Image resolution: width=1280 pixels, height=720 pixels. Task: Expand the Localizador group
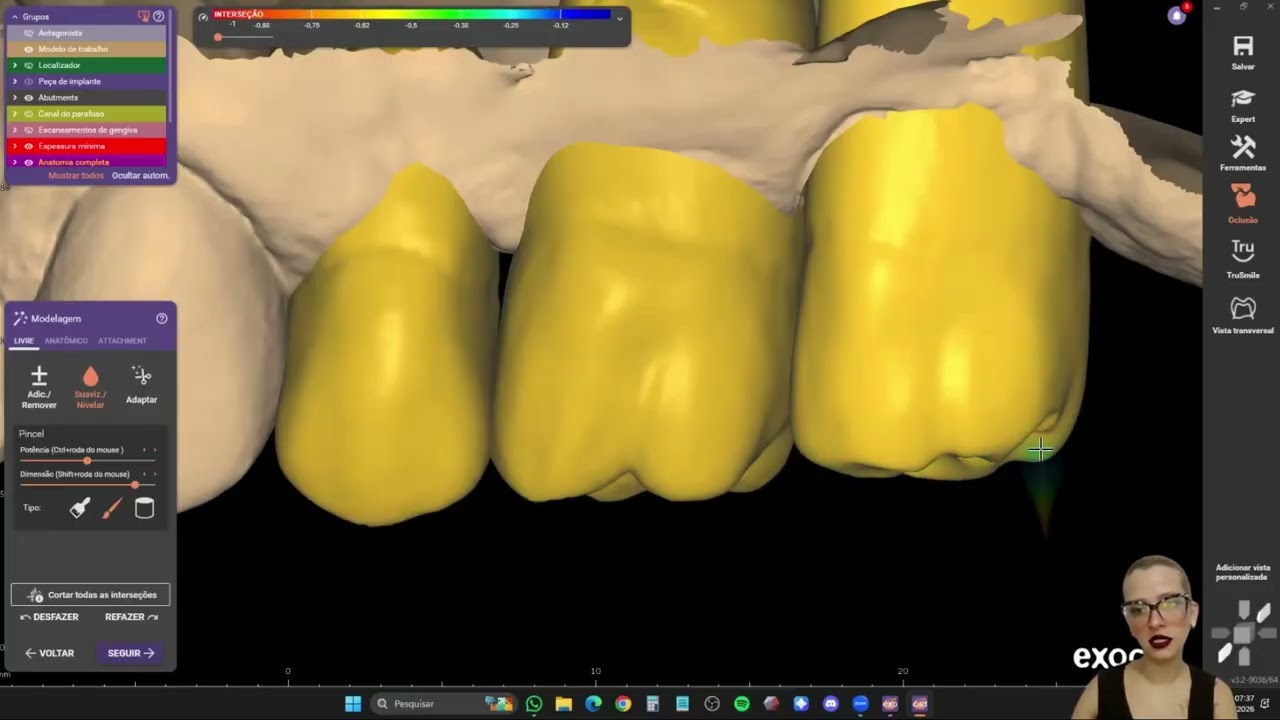coord(15,65)
